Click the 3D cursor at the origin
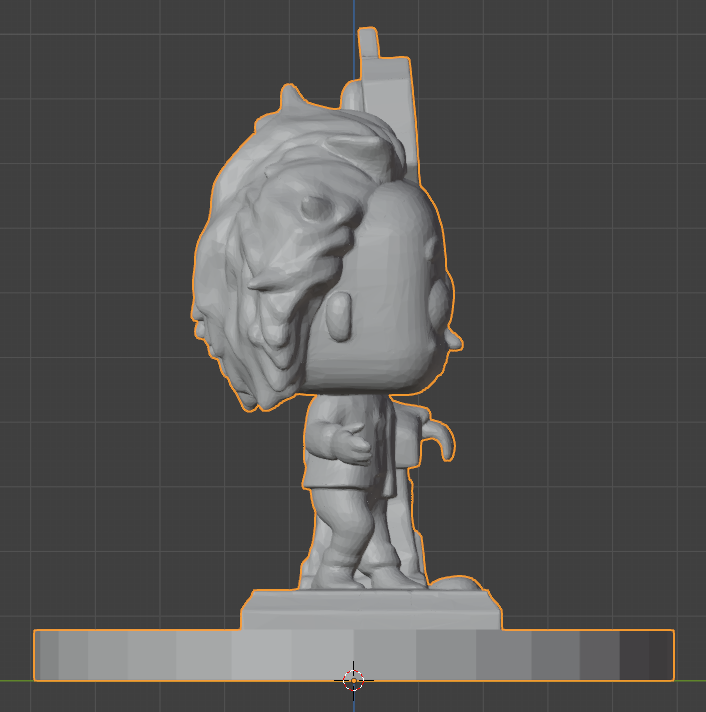The image size is (706, 712). pyautogui.click(x=354, y=680)
